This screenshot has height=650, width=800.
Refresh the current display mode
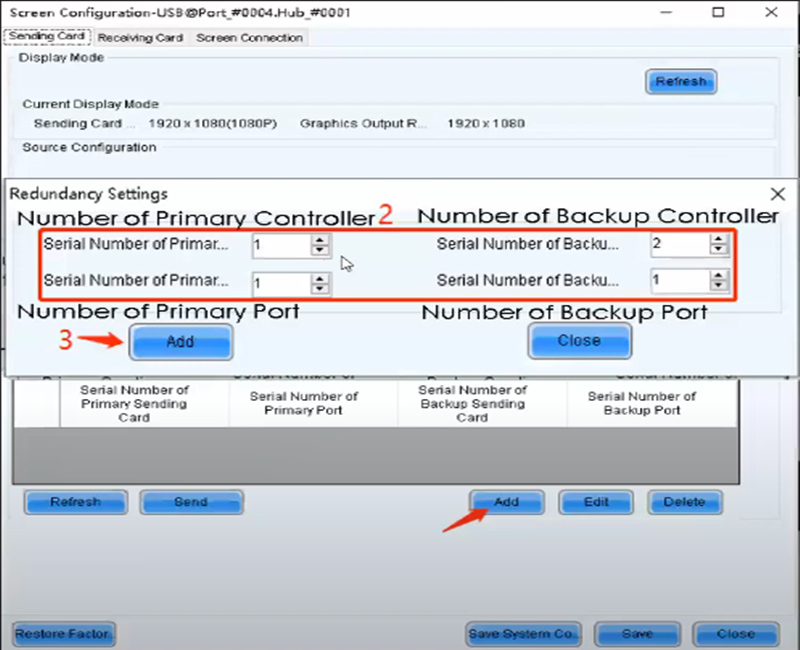pyautogui.click(x=680, y=82)
